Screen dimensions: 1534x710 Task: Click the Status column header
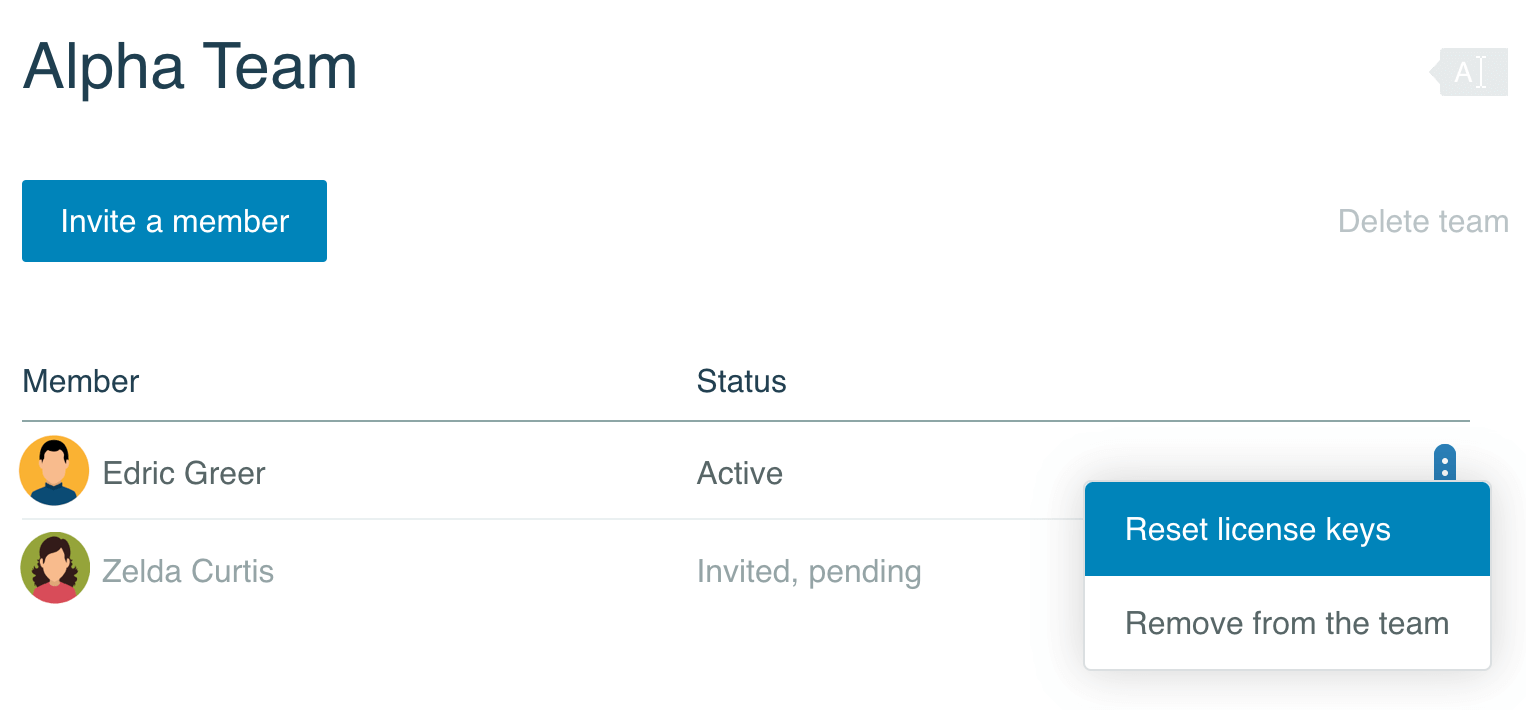pos(741,381)
